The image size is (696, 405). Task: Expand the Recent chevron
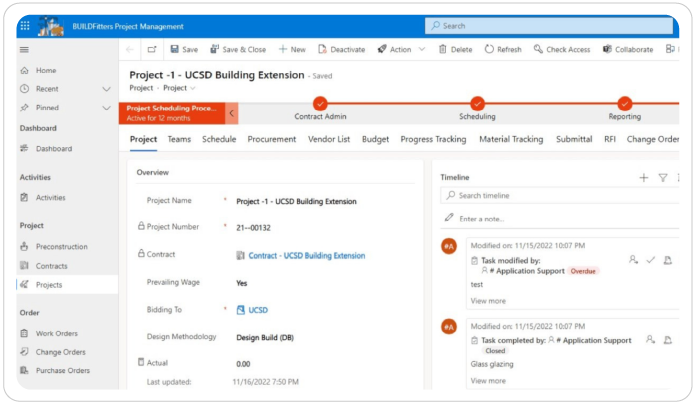coord(107,89)
